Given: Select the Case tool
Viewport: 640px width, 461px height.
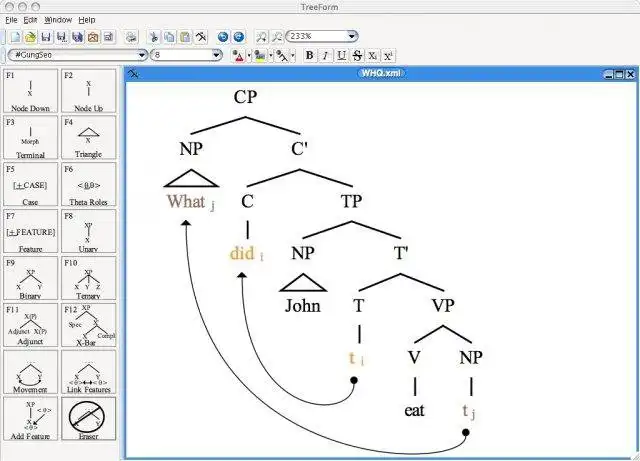Looking at the screenshot, I should tap(31, 185).
